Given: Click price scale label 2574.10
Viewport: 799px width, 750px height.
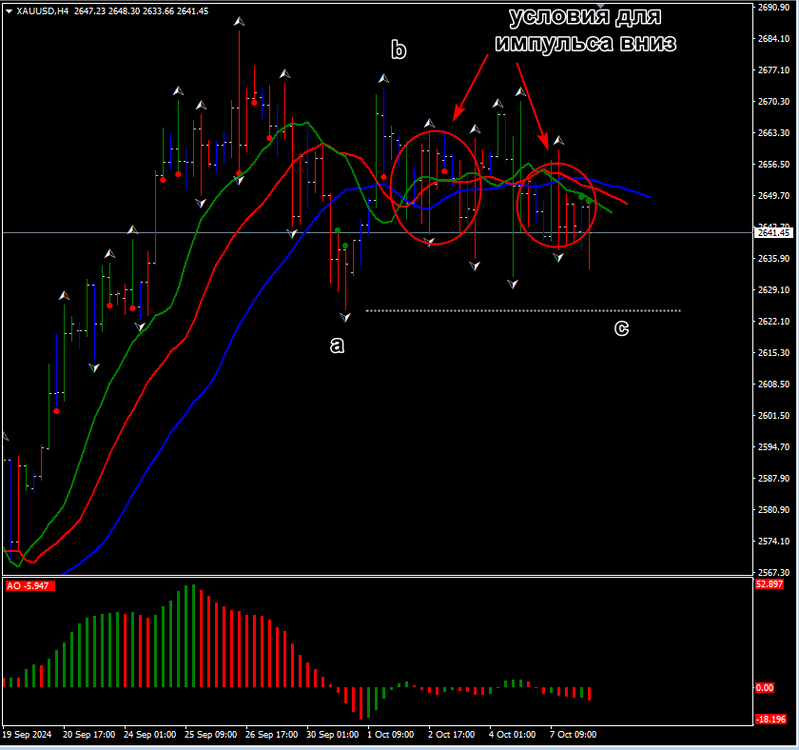Looking at the screenshot, I should [774, 541].
